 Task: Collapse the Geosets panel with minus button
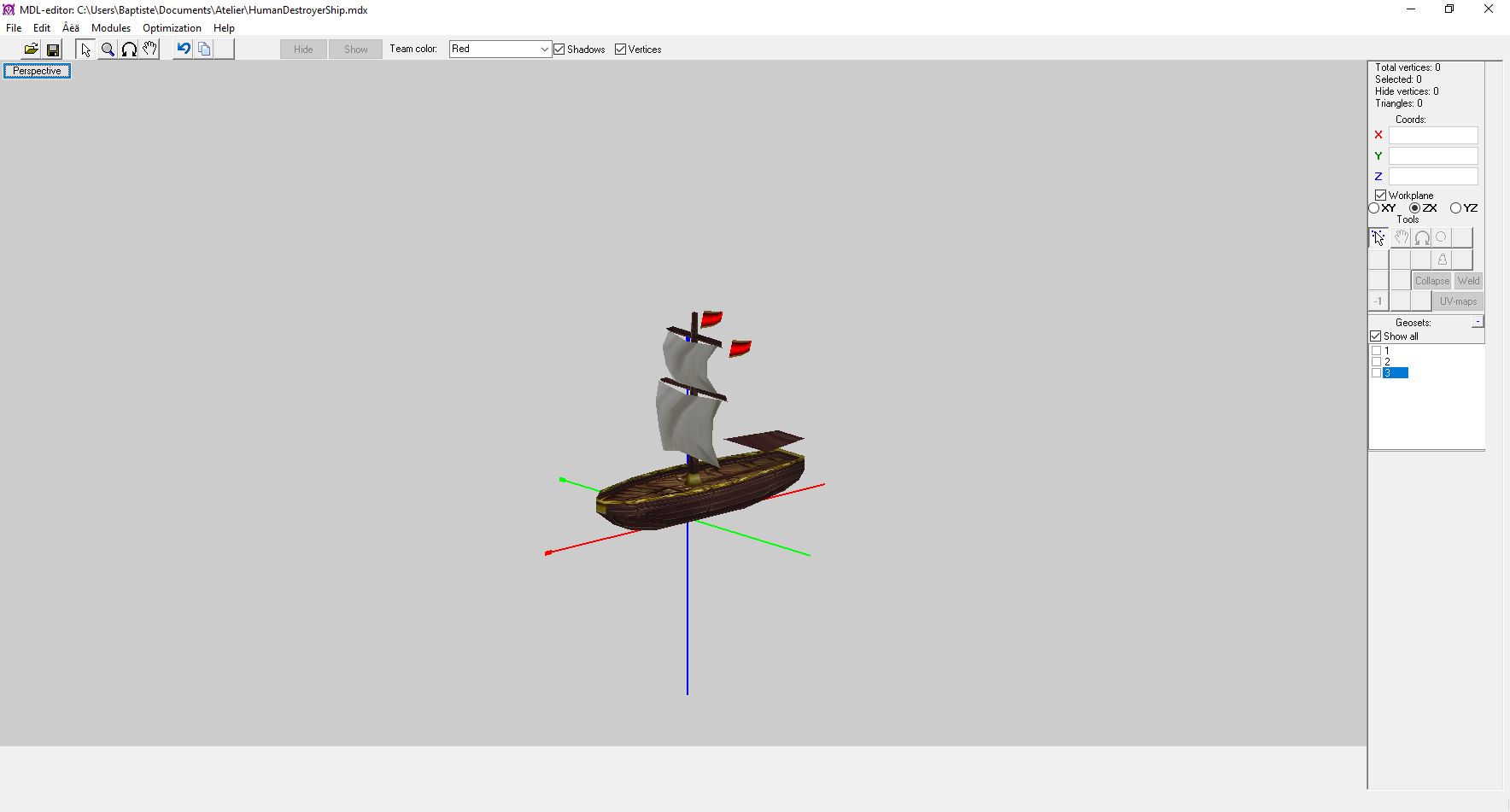pyautogui.click(x=1478, y=322)
